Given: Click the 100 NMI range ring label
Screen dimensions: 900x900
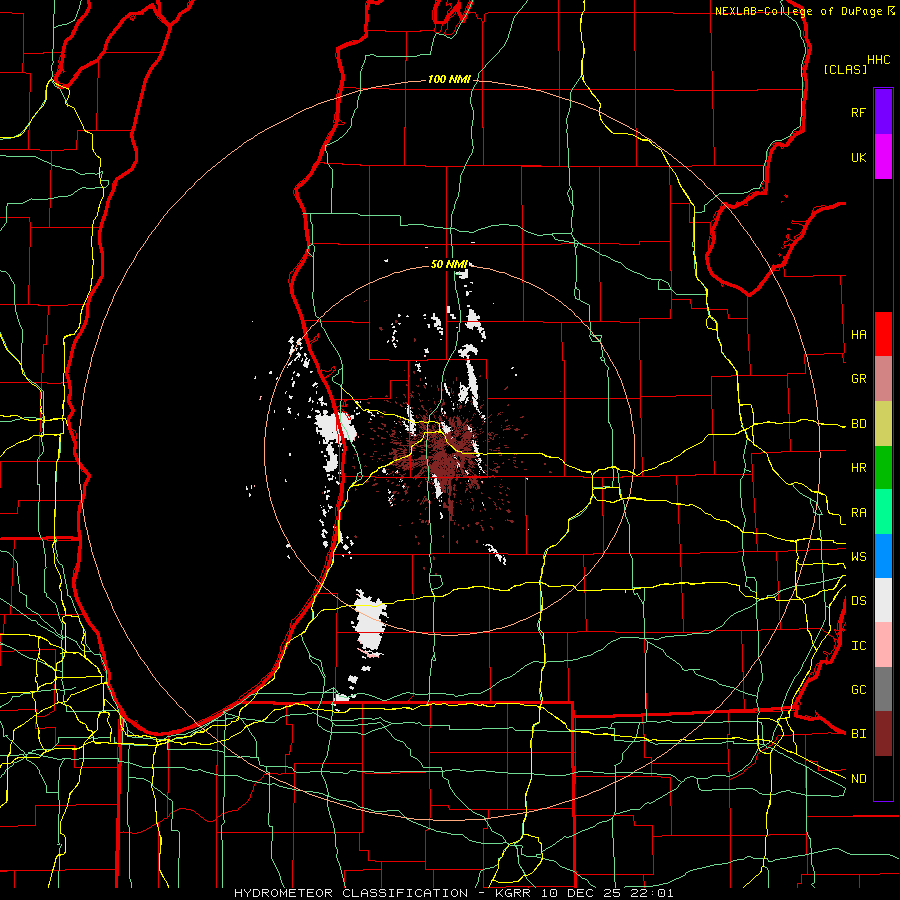Looking at the screenshot, I should 449,79.
